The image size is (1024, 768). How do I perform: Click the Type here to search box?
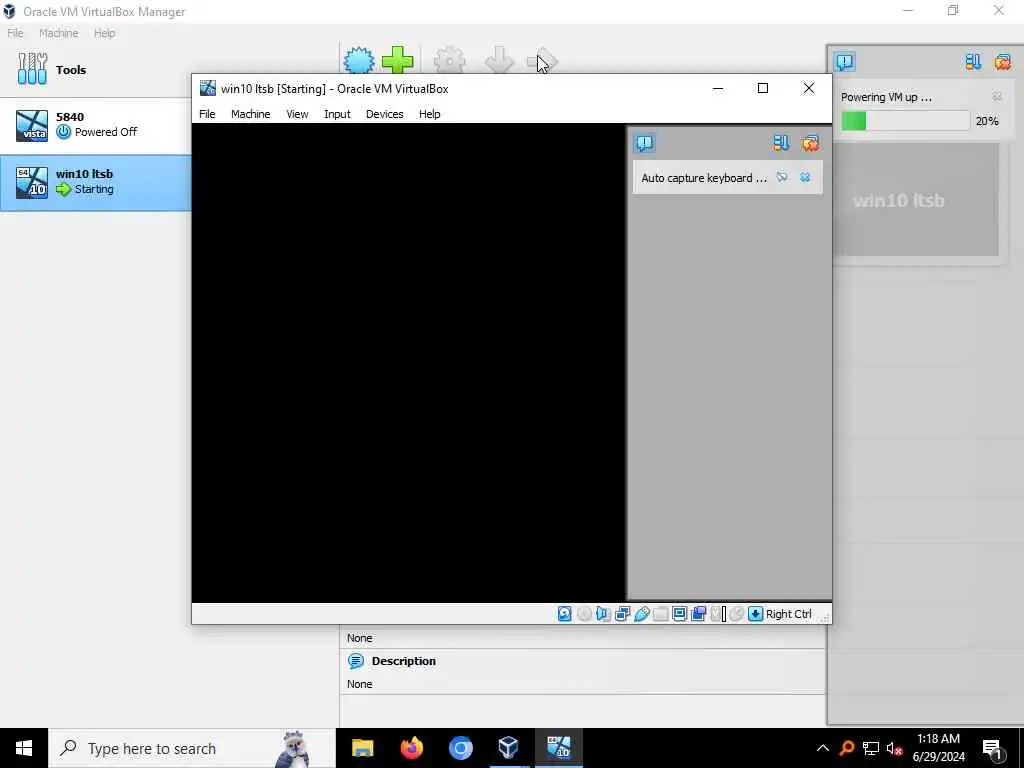point(192,748)
